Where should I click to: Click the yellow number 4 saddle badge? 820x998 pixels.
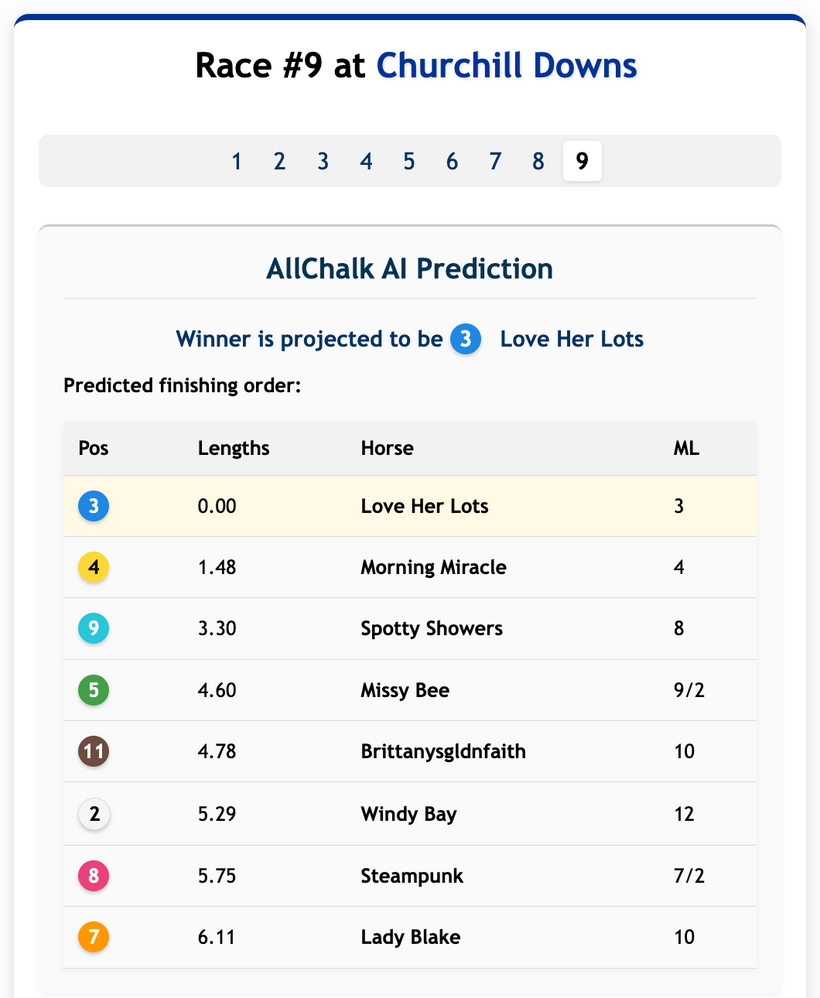pos(94,568)
